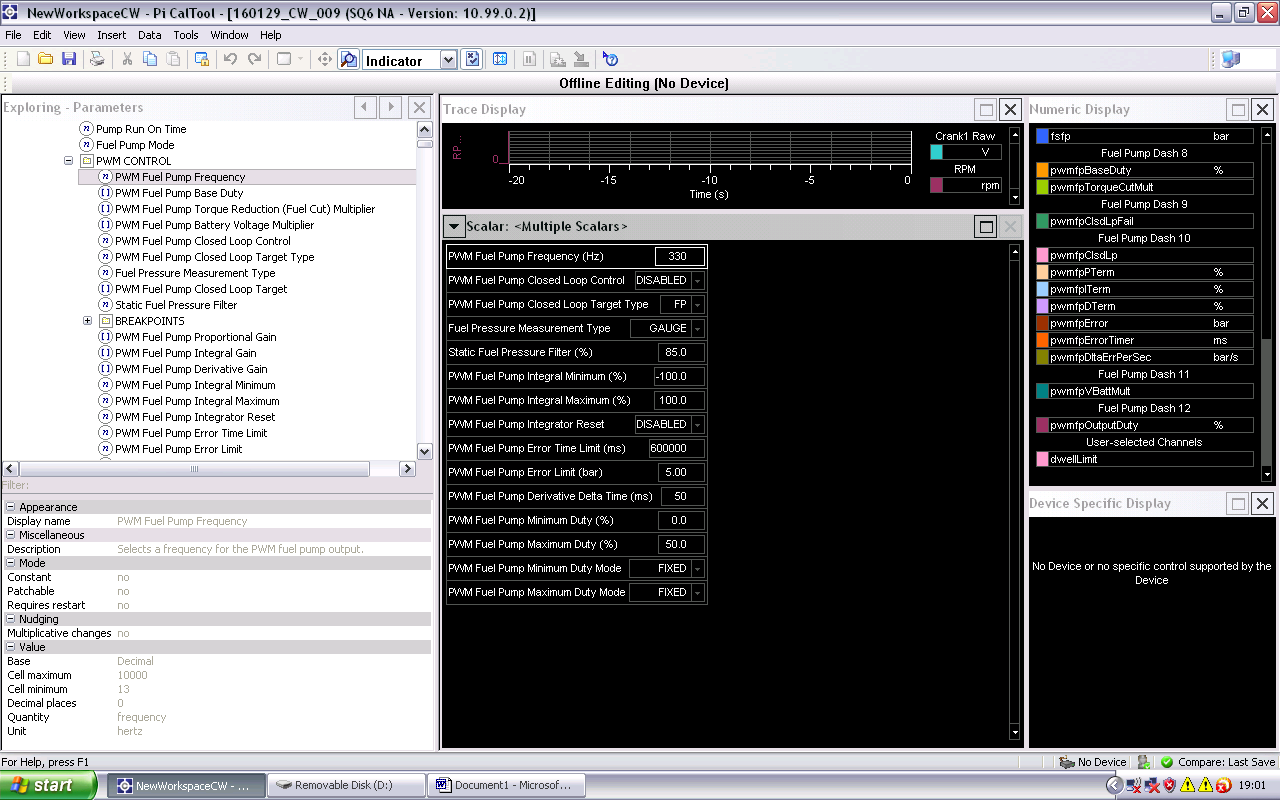Open the Indicator combo box in toolbar
Screen dimensions: 1280x800
tap(448, 60)
